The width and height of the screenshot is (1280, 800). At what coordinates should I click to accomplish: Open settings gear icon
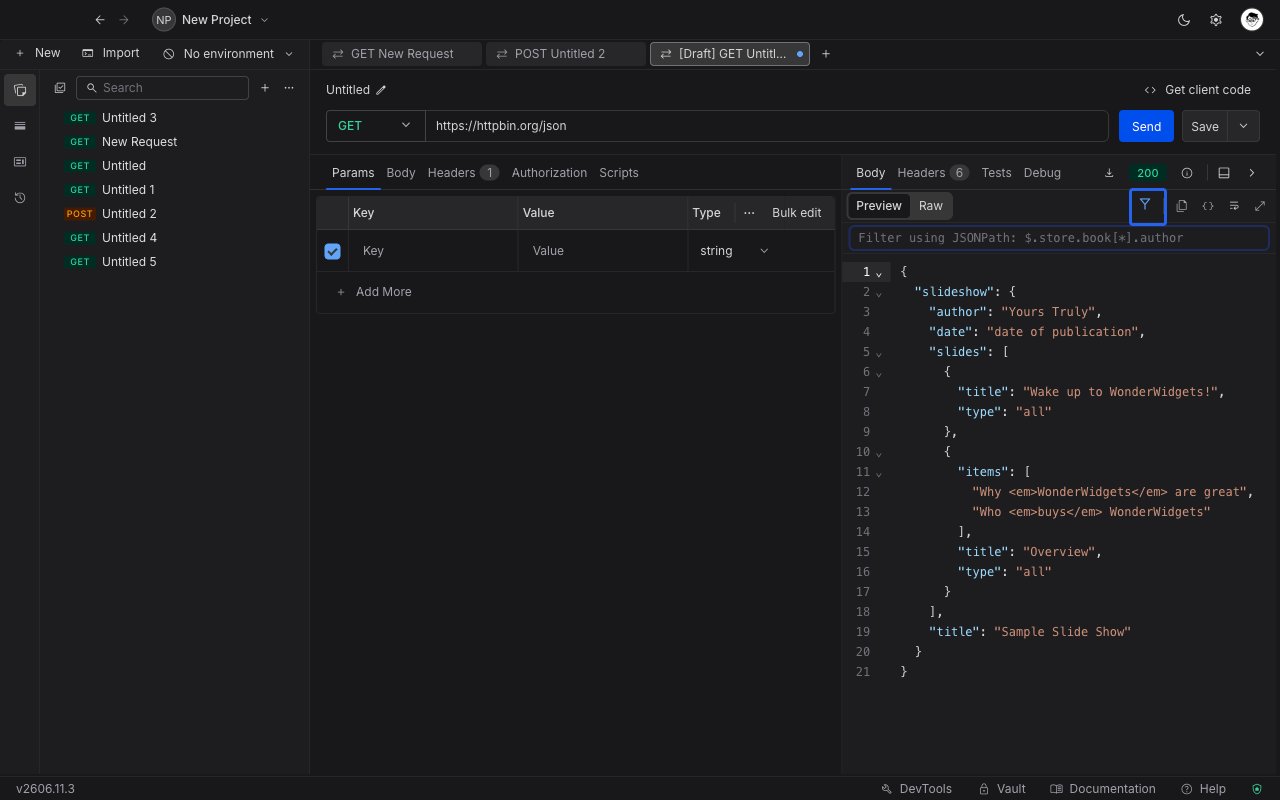point(1216,20)
